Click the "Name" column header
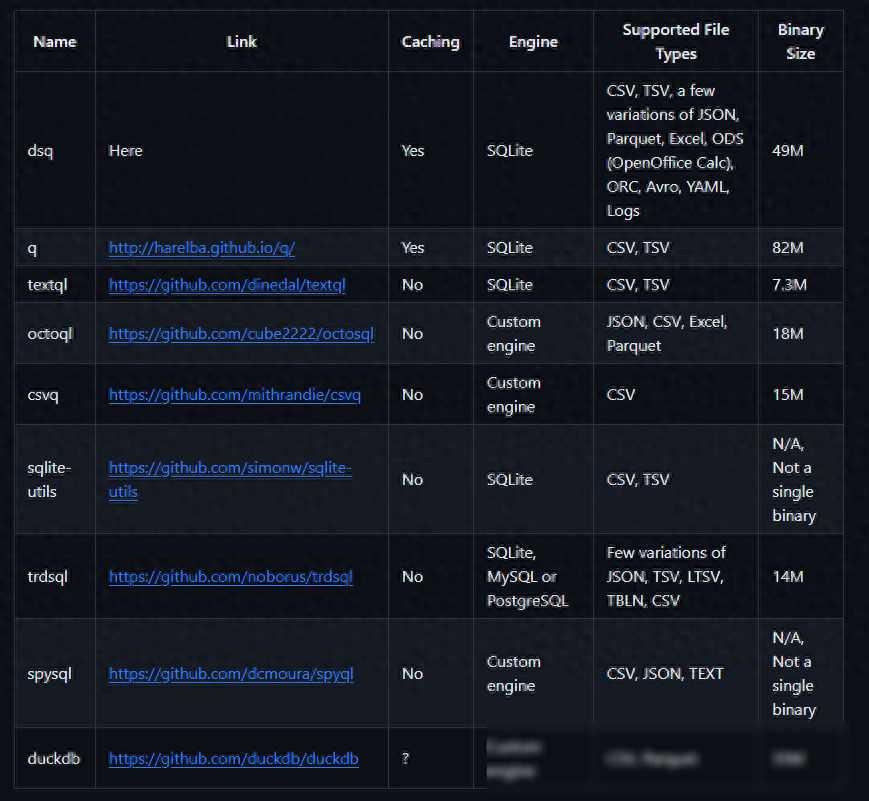 (x=55, y=42)
